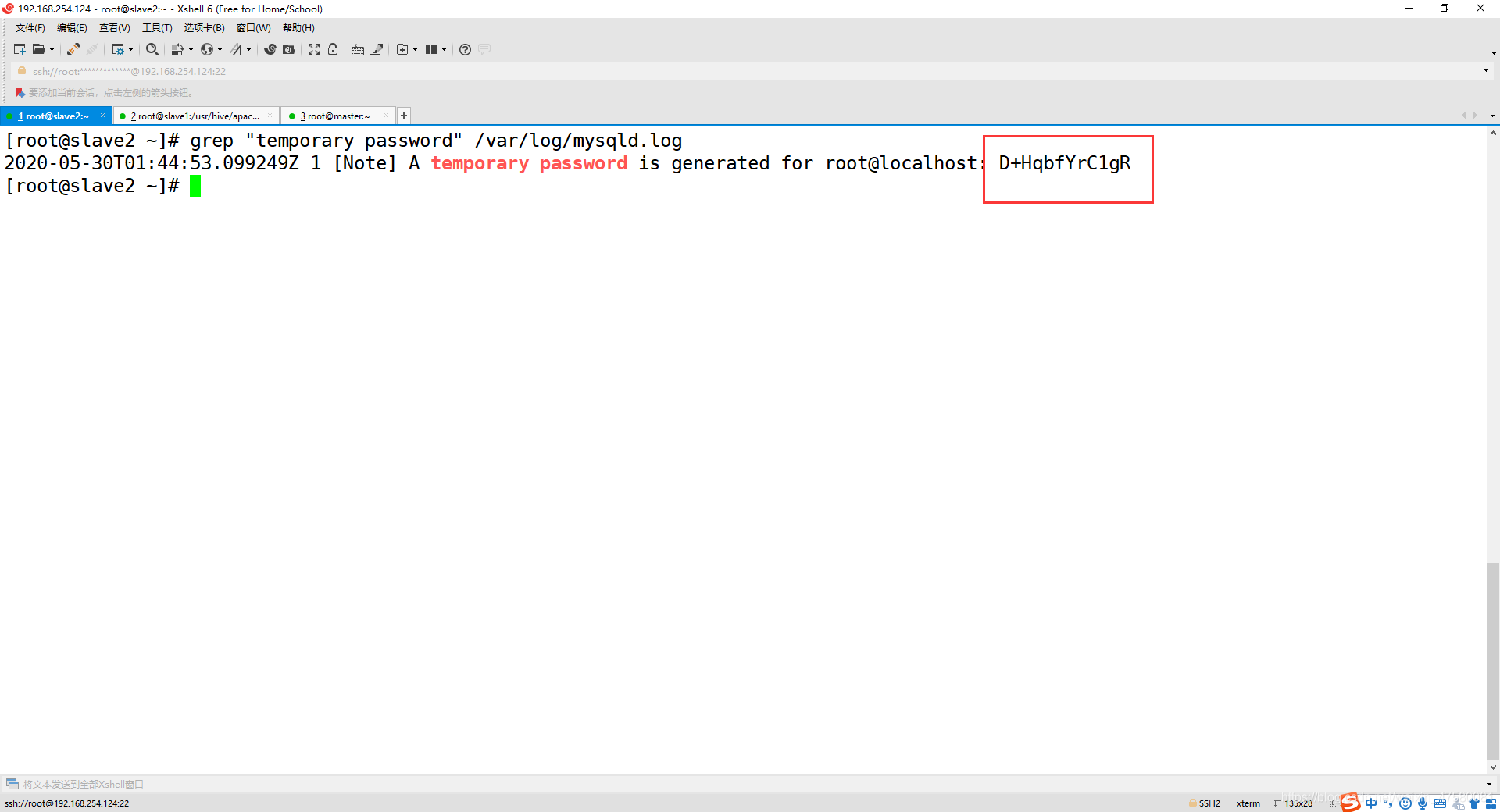The height and width of the screenshot is (812, 1500).
Task: Click the keyboard key-mapping icon
Action: click(358, 49)
